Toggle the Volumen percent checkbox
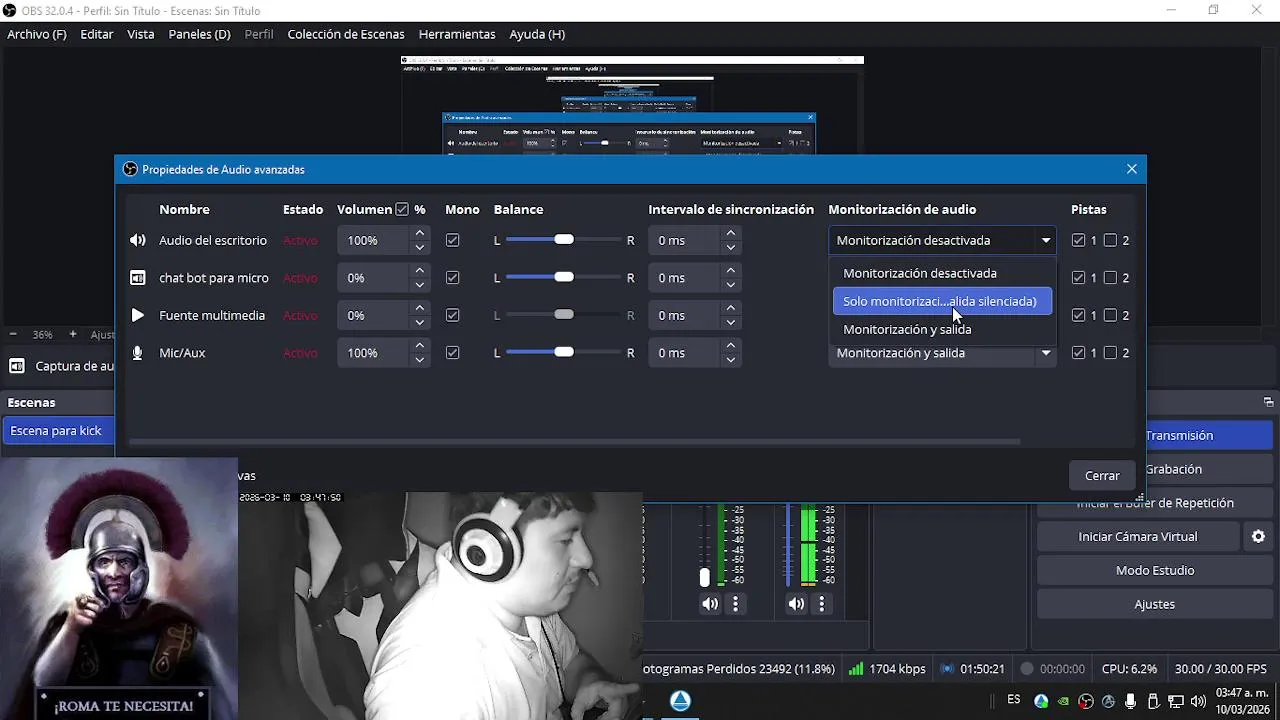1280x720 pixels. [x=402, y=210]
